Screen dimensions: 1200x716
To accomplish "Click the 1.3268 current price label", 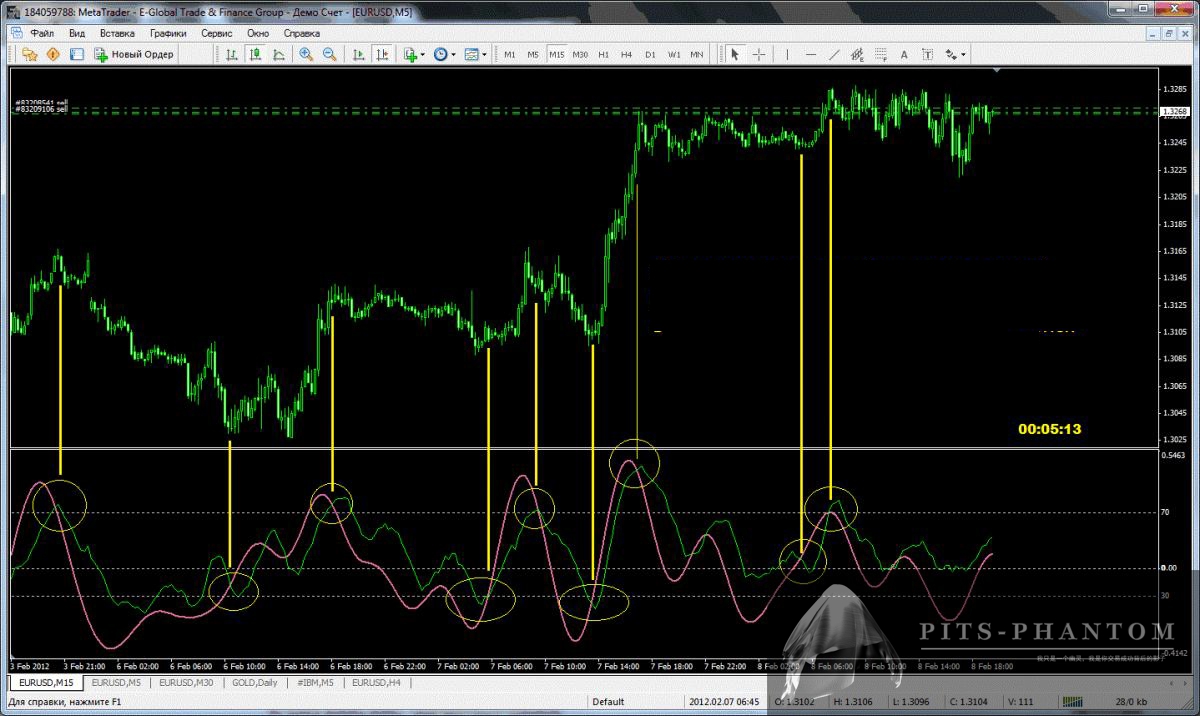I will (1174, 112).
